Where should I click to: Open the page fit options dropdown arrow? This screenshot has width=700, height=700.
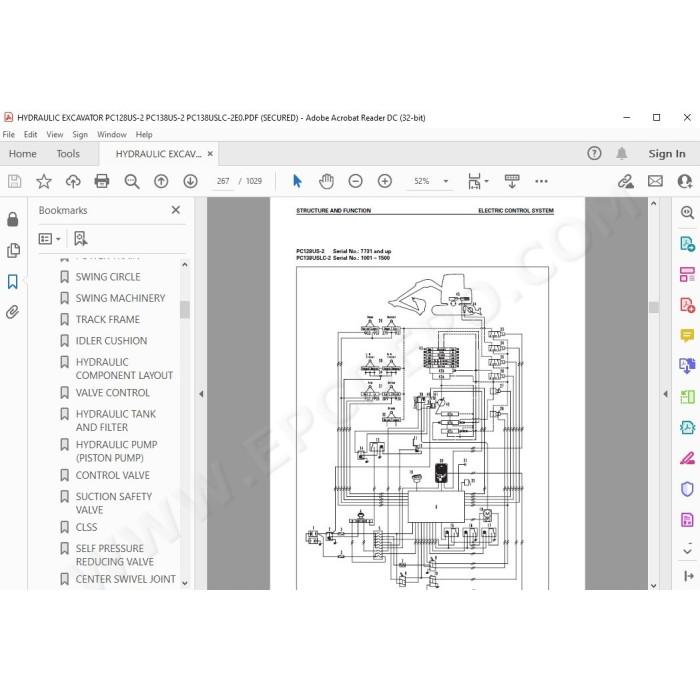click(x=487, y=181)
